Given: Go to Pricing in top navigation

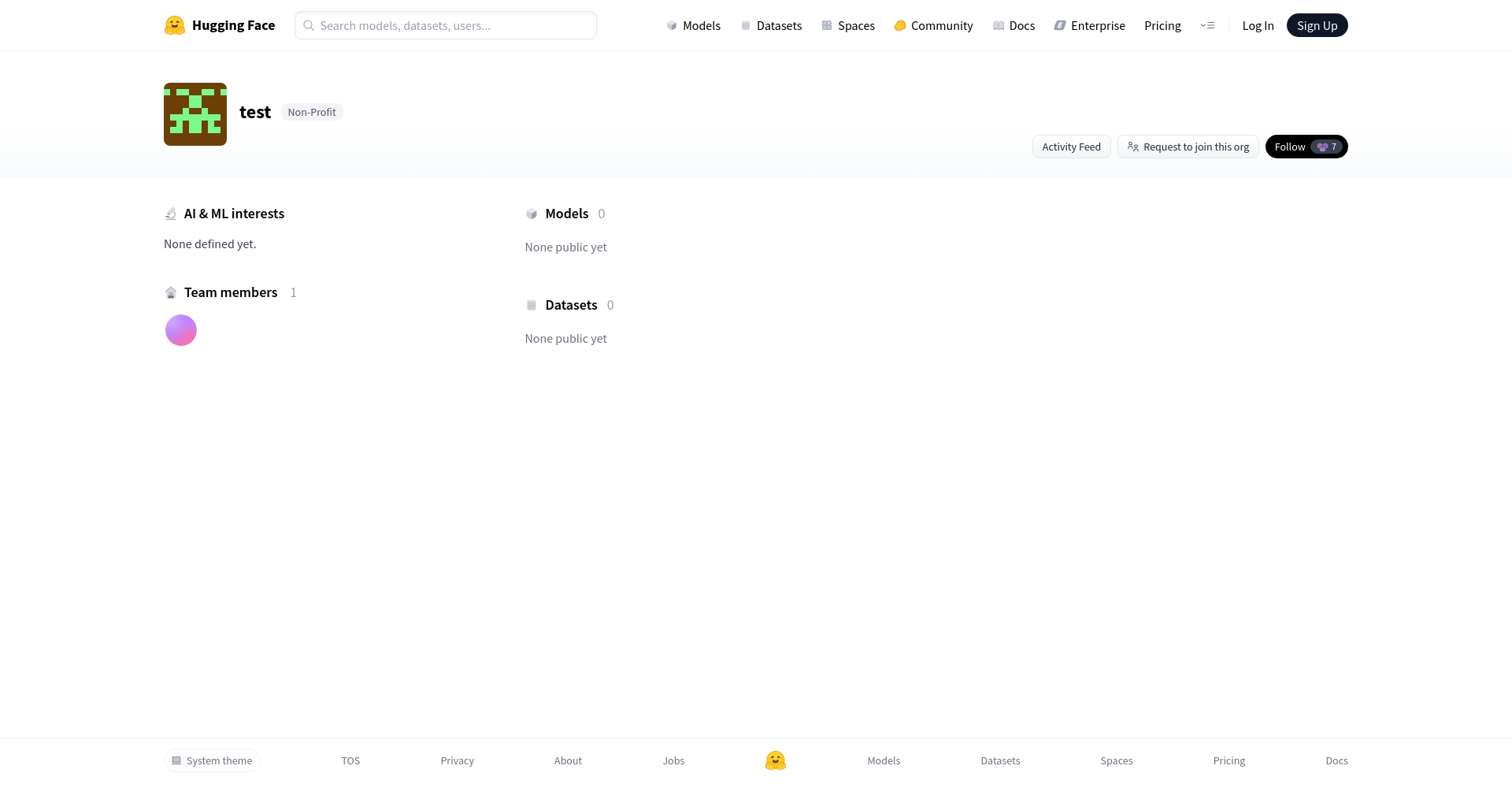Looking at the screenshot, I should coord(1162,25).
